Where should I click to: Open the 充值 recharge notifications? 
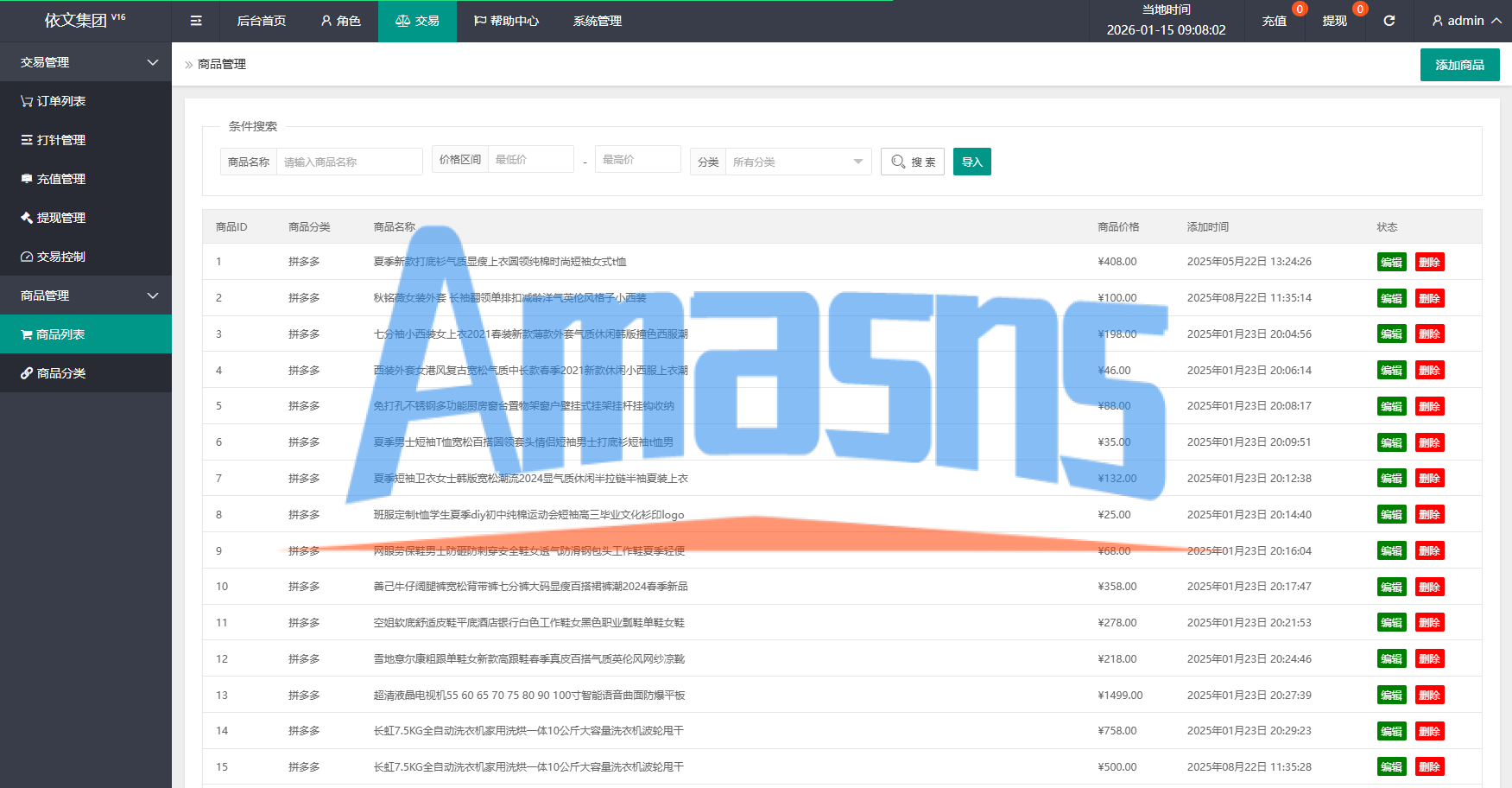[x=1275, y=21]
